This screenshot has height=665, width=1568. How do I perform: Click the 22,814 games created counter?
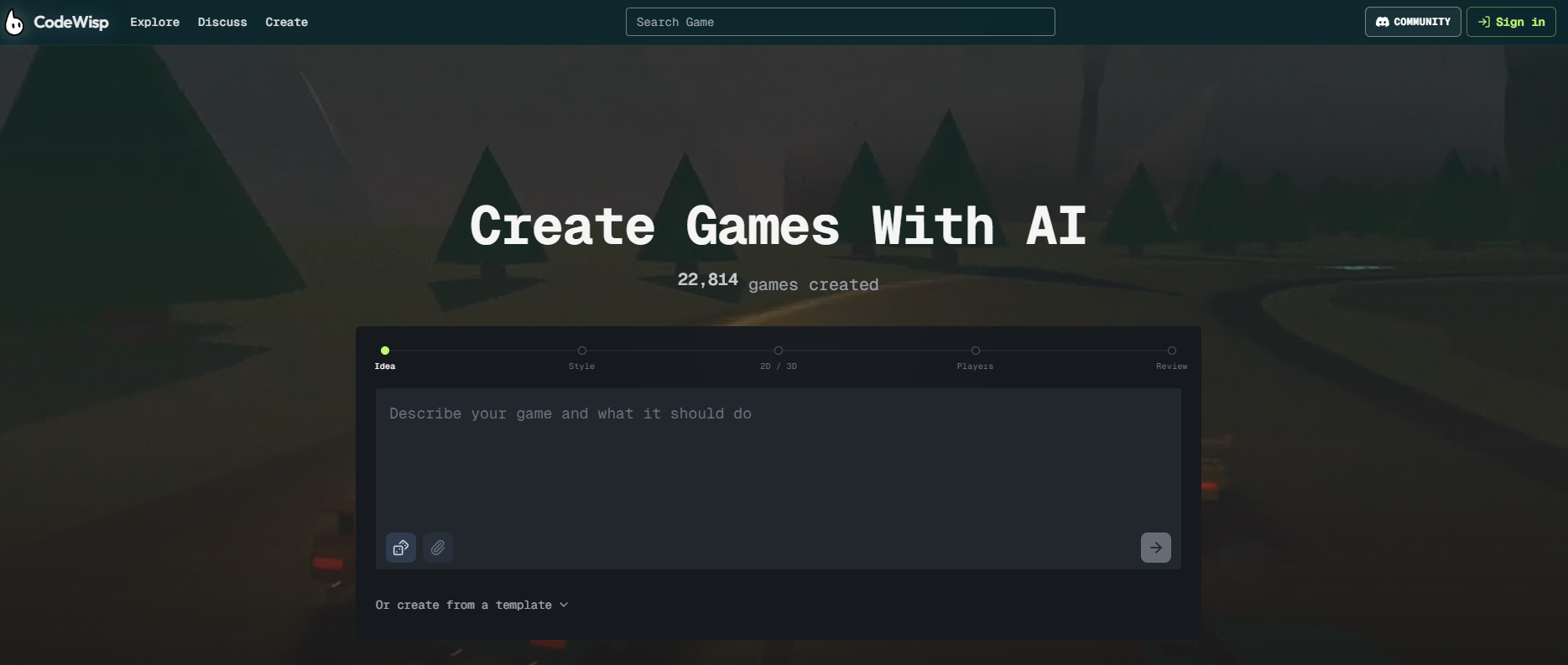pyautogui.click(x=779, y=282)
